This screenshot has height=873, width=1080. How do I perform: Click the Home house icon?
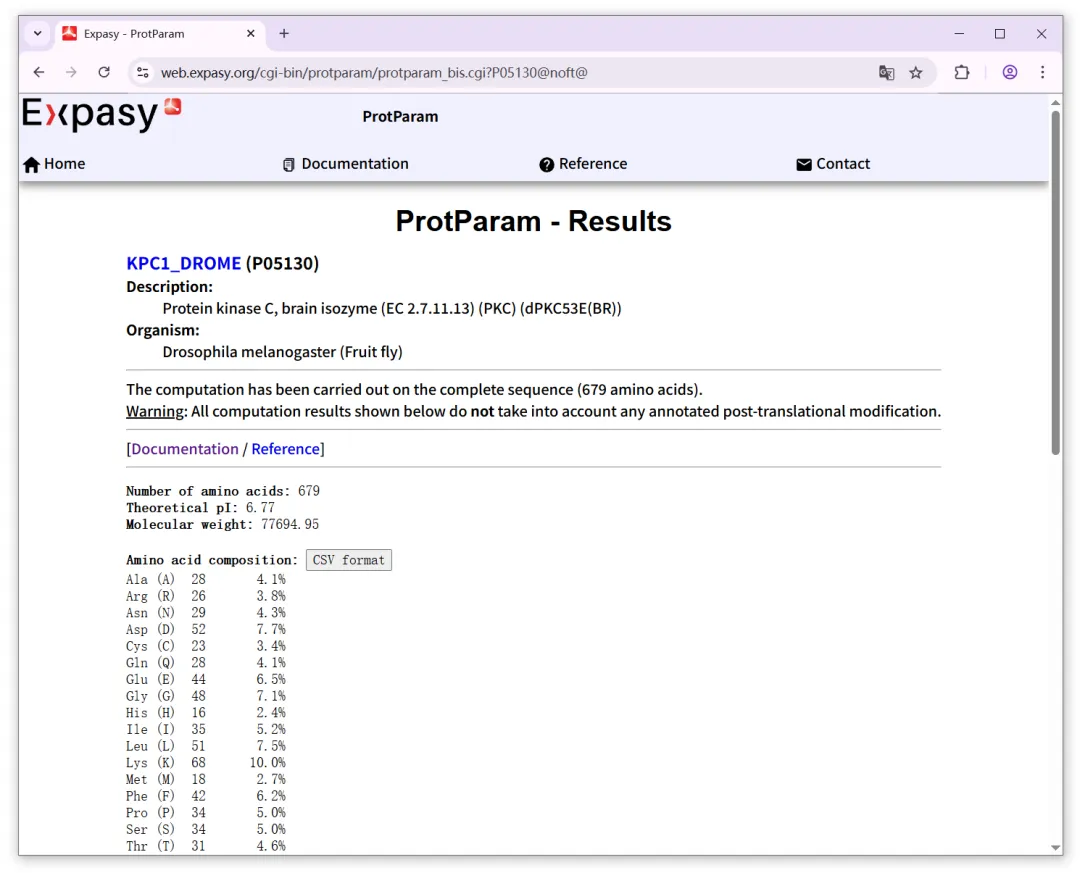[x=32, y=165]
